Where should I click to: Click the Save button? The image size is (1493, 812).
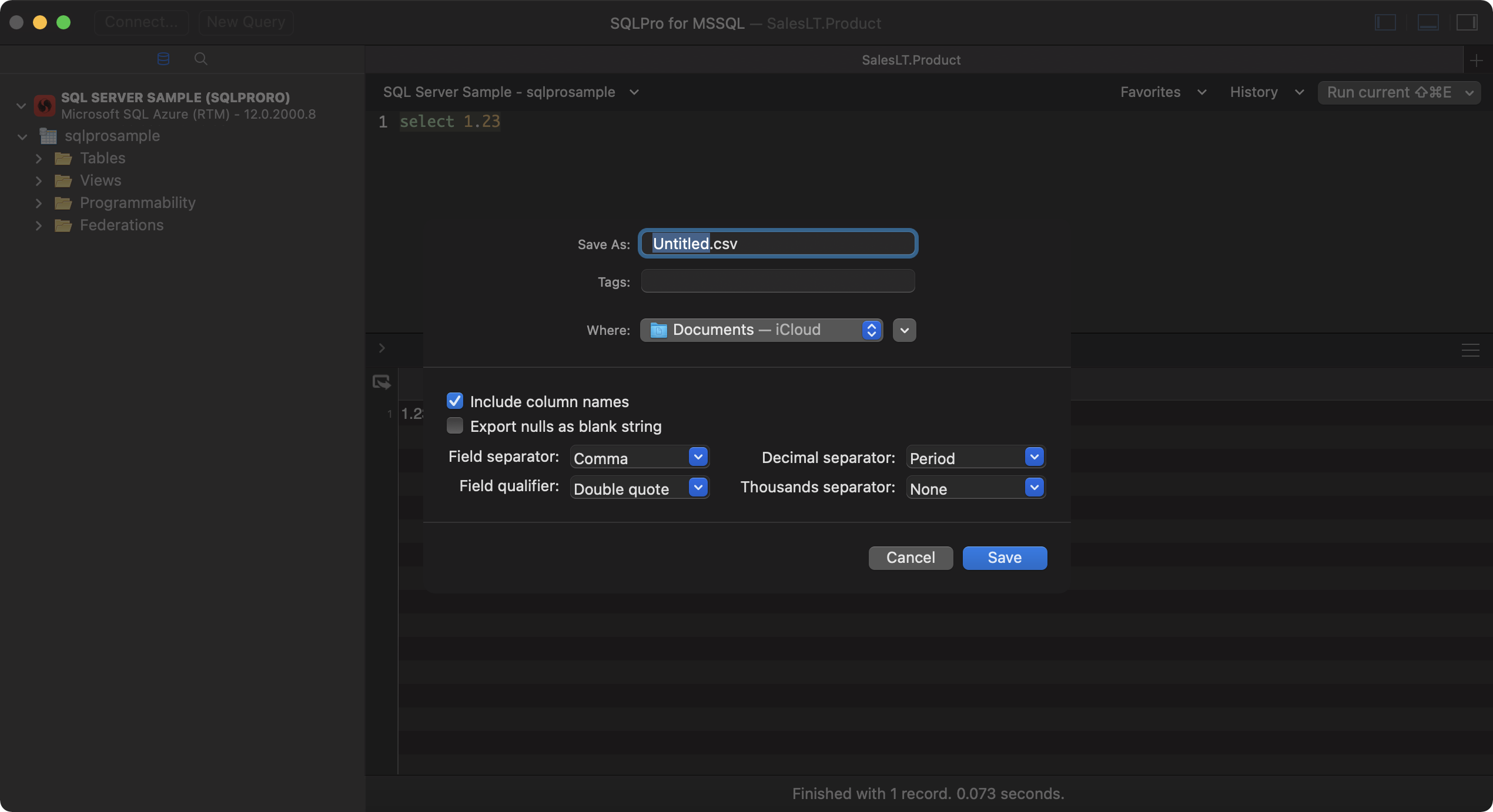[x=1004, y=558]
